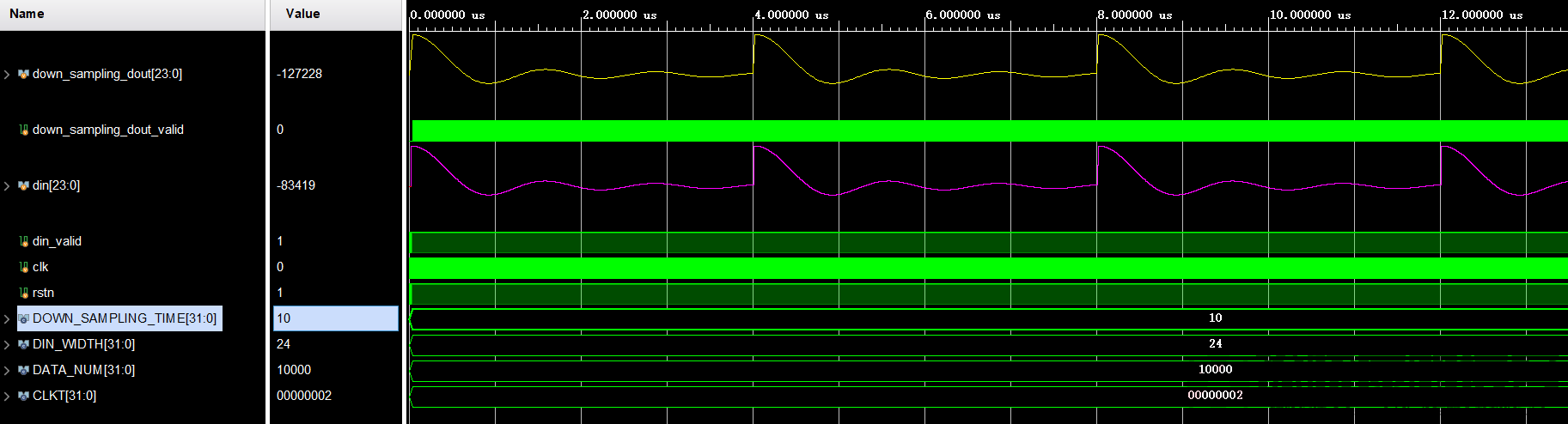This screenshot has width=1568, height=424.
Task: Click the CLKT parameter icon
Action: pyautogui.click(x=23, y=397)
